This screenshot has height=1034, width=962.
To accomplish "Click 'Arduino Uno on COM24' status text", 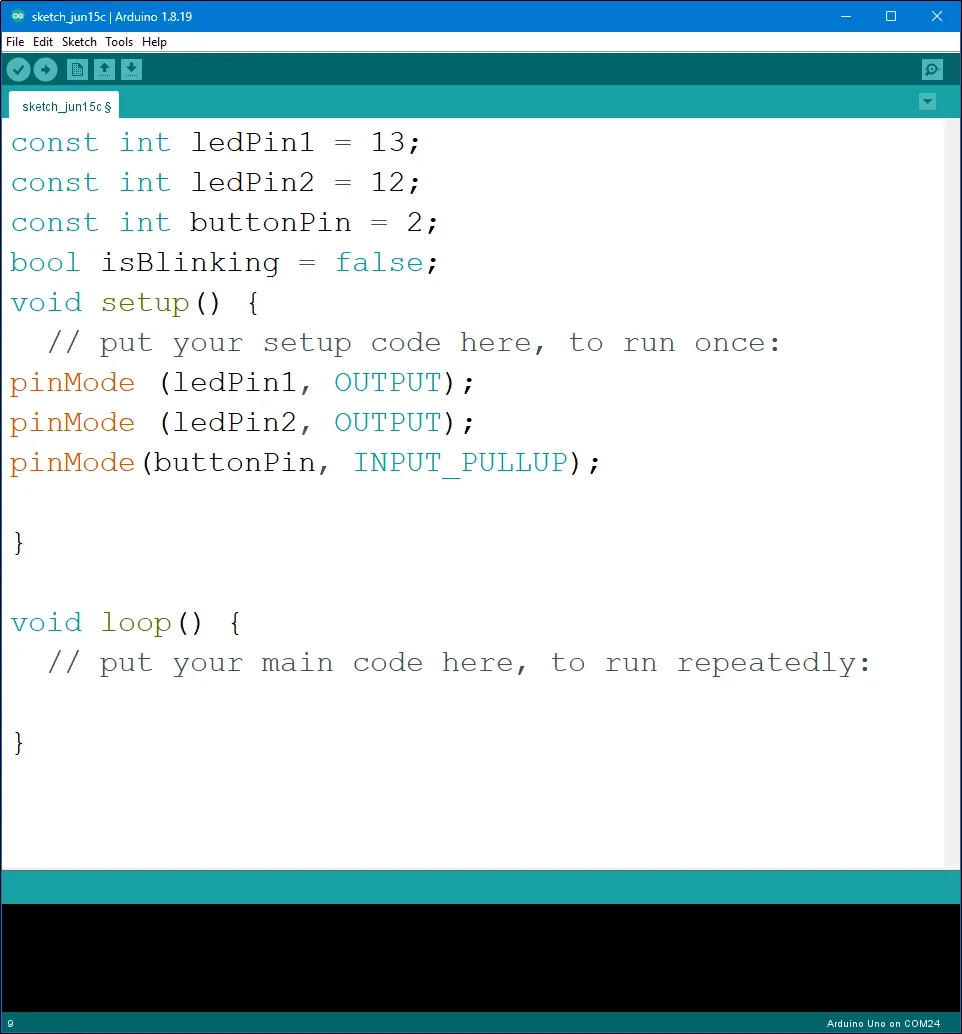I will pos(884,1023).
